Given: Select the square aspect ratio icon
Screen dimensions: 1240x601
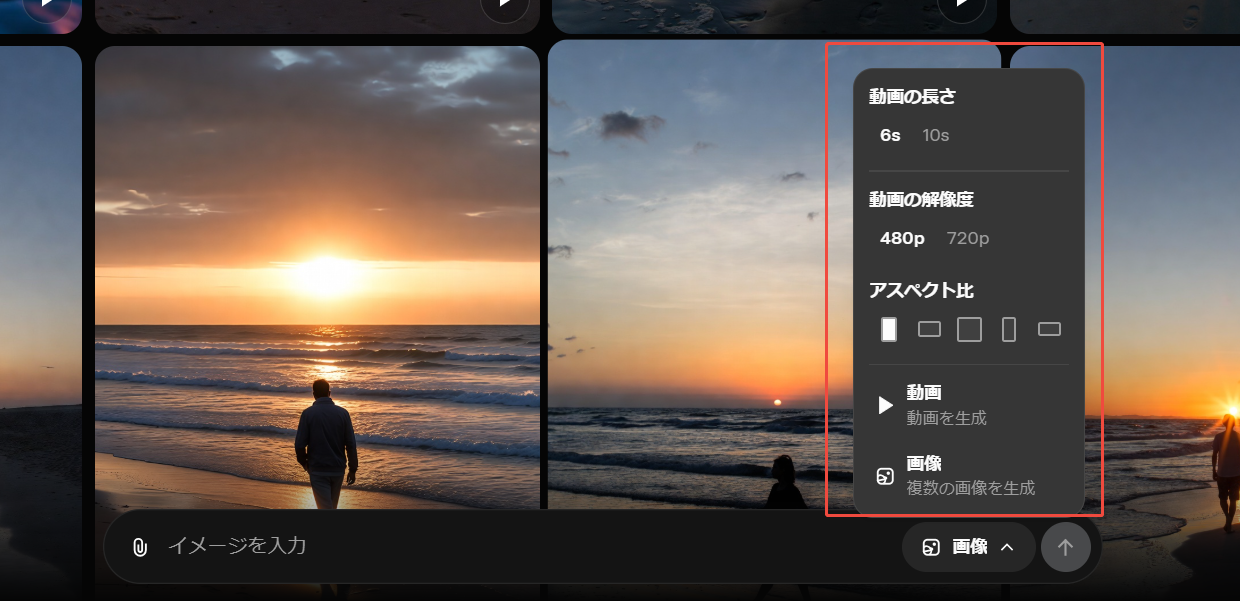Looking at the screenshot, I should click(968, 329).
